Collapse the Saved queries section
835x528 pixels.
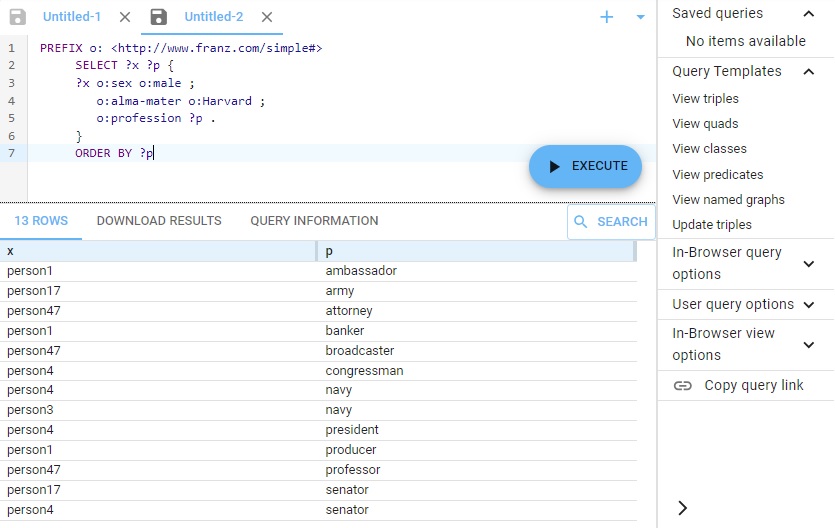pos(809,14)
